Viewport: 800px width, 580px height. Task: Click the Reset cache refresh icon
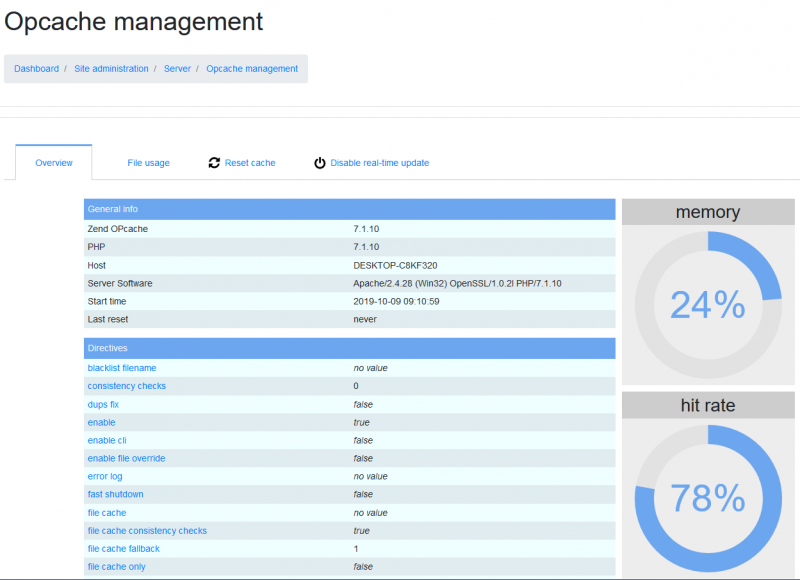tap(214, 162)
